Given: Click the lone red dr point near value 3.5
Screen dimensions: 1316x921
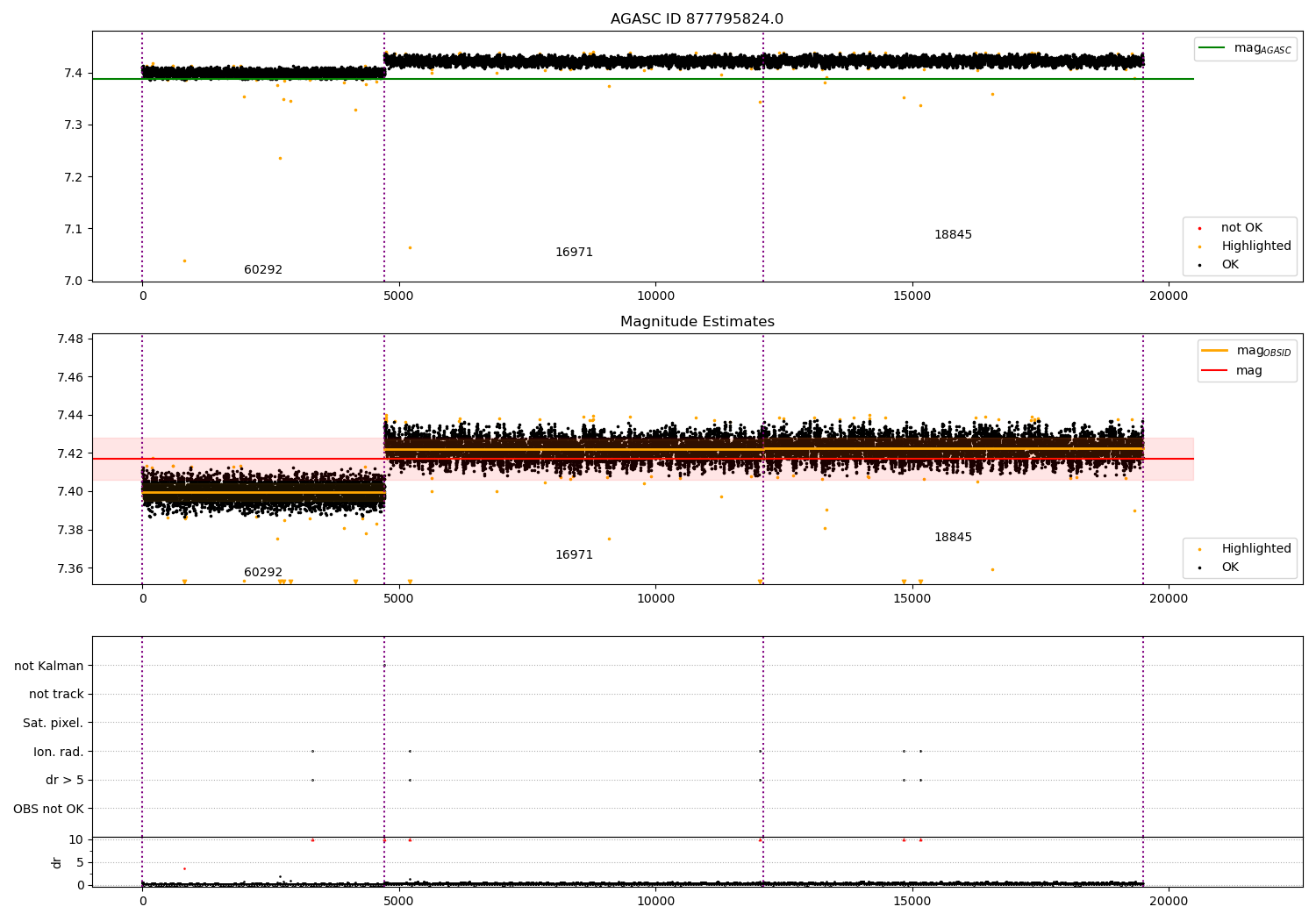Looking at the screenshot, I should point(184,868).
